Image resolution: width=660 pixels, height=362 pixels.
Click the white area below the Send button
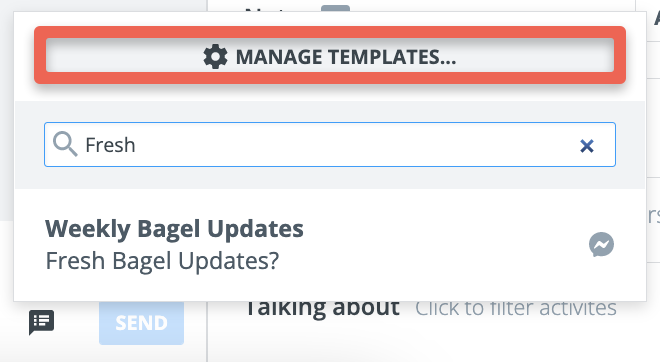(141, 354)
